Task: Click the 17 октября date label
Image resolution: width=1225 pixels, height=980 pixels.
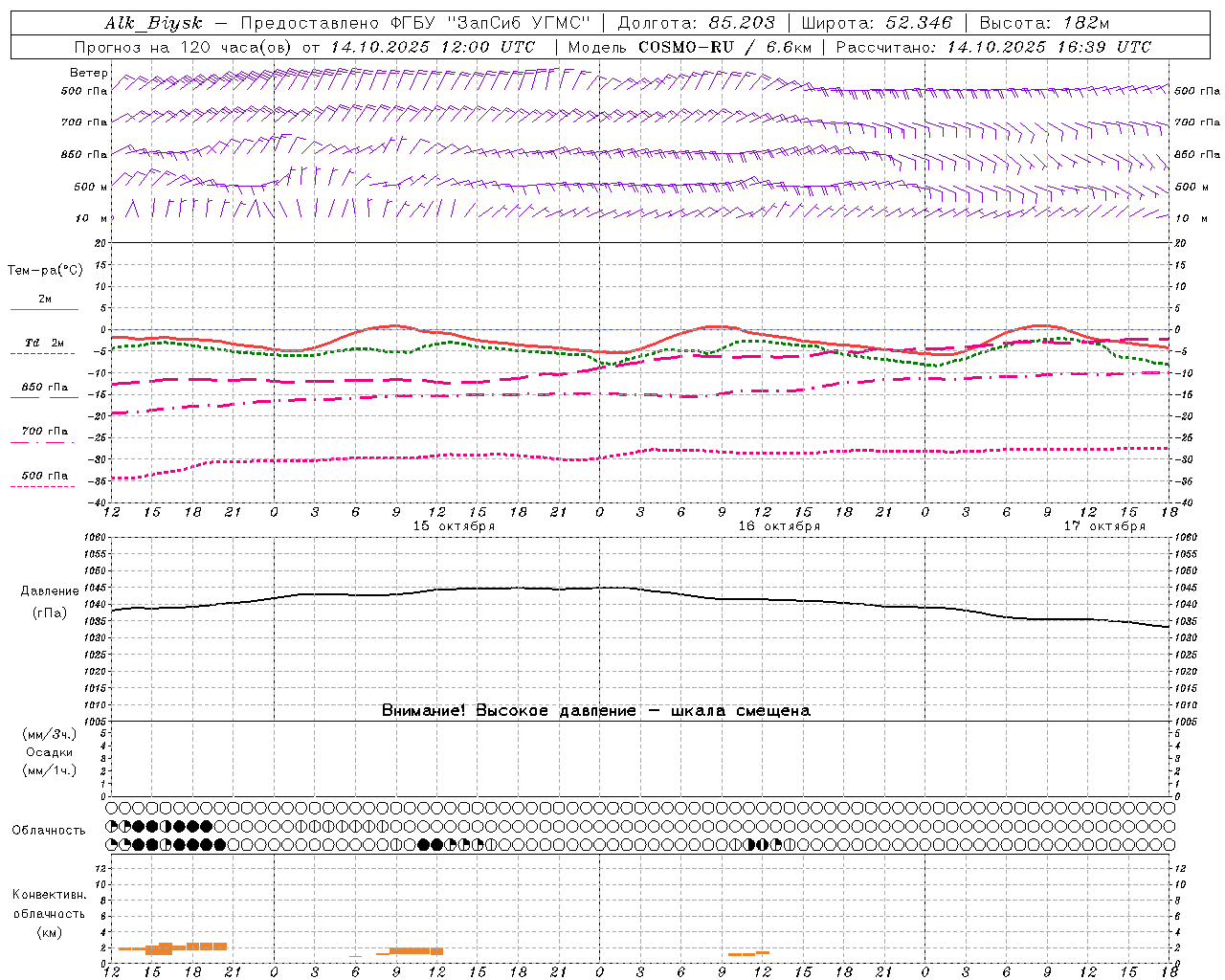Action: tap(1104, 526)
